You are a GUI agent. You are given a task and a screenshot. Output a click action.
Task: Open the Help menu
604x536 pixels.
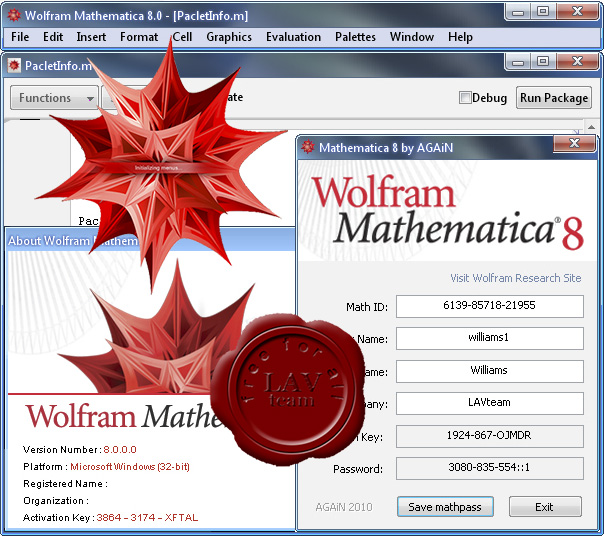[460, 37]
